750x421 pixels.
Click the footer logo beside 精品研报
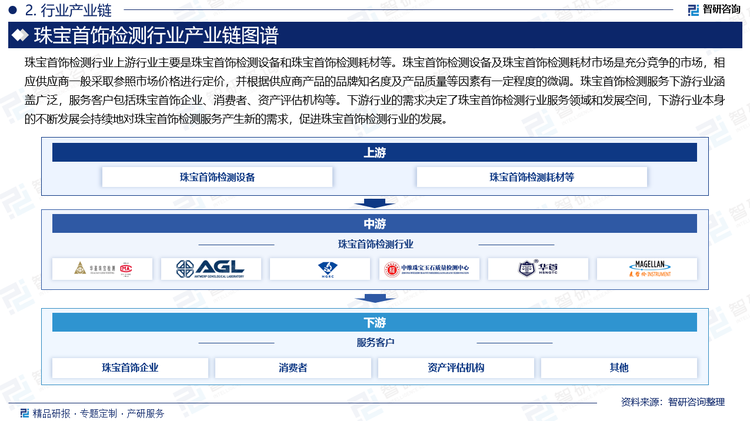pos(24,413)
